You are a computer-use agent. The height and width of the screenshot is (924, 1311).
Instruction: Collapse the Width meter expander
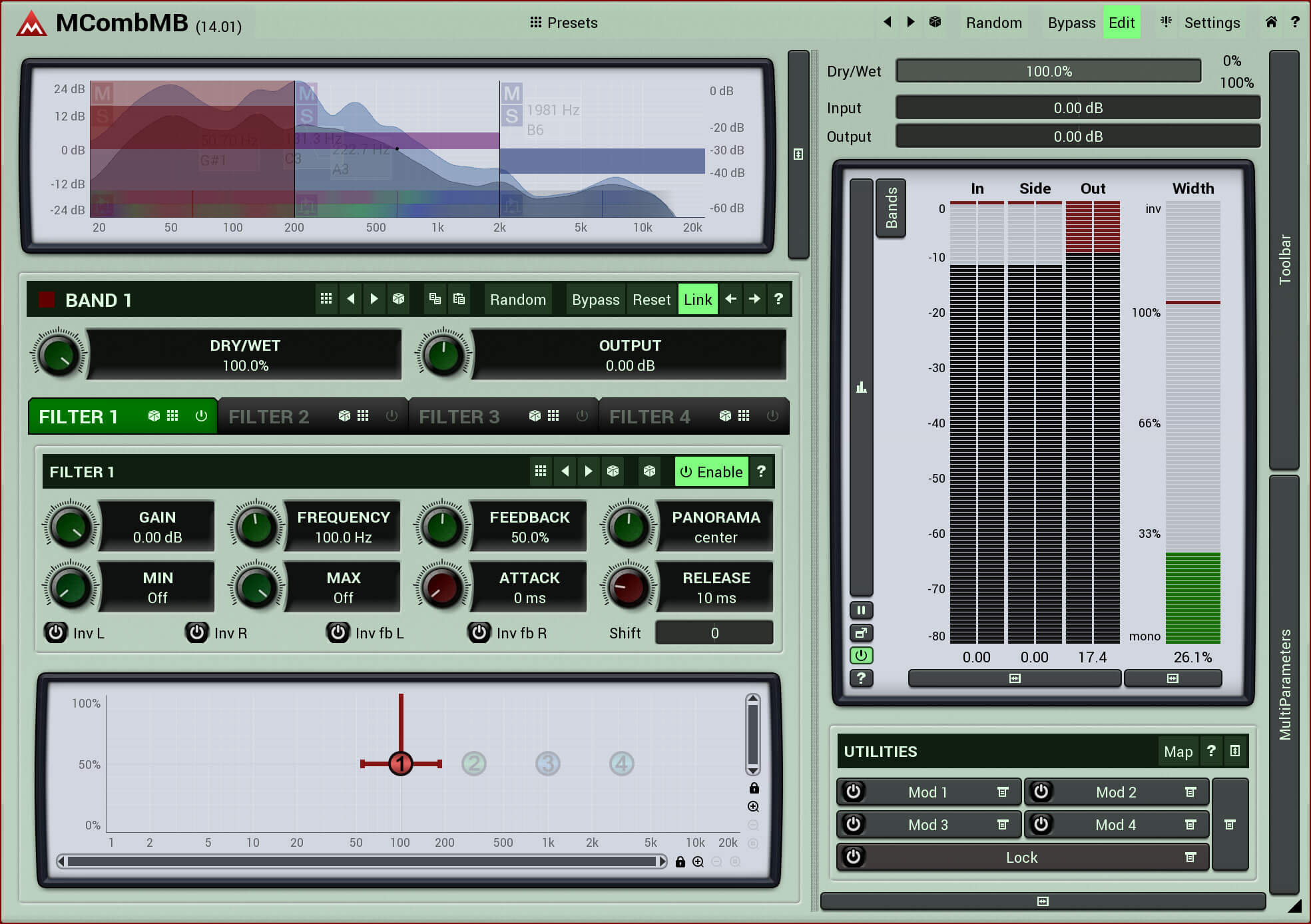pyautogui.click(x=1173, y=678)
